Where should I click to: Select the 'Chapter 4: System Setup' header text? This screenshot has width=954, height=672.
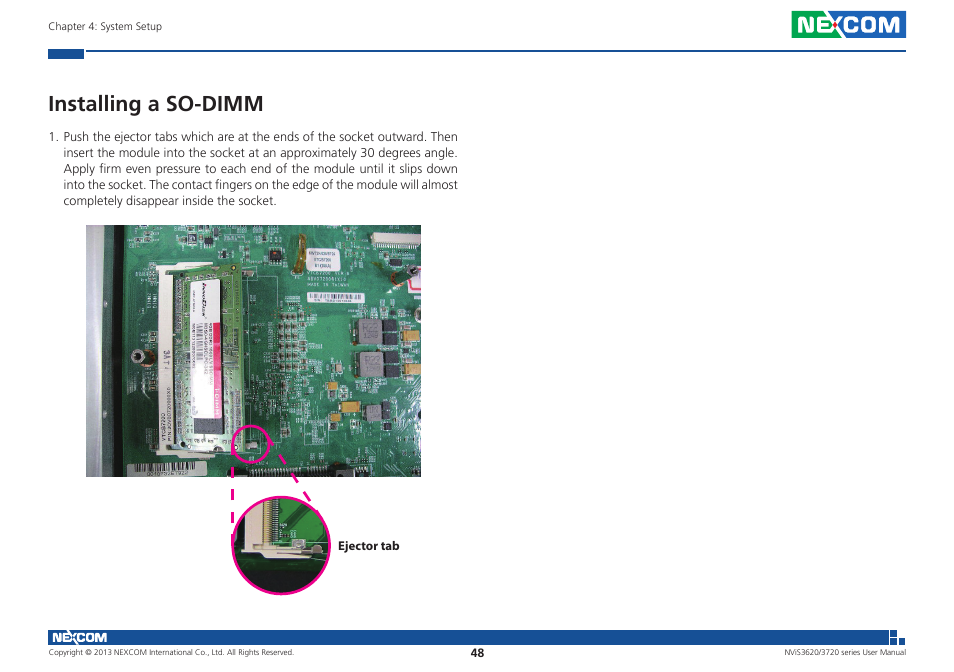105,26
